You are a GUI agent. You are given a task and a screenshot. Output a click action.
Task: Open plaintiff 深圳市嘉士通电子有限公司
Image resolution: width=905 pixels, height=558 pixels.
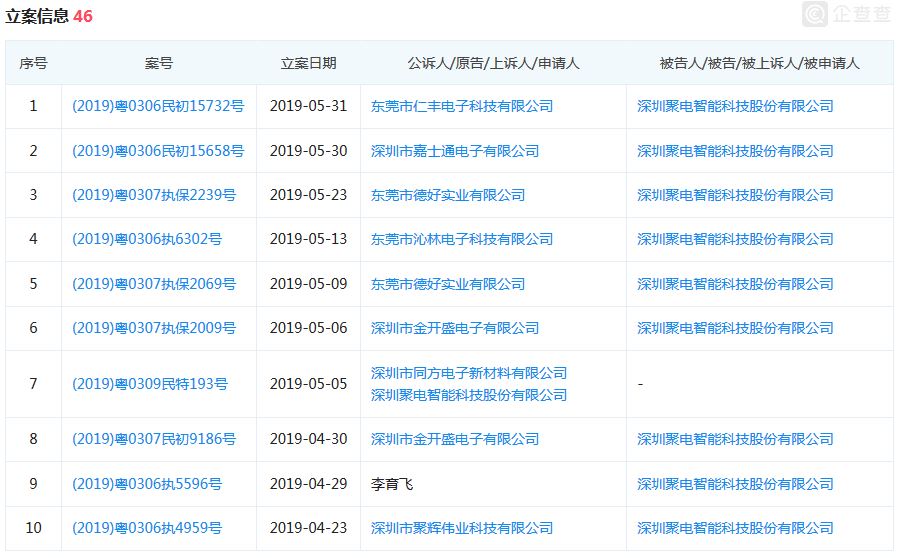(455, 151)
